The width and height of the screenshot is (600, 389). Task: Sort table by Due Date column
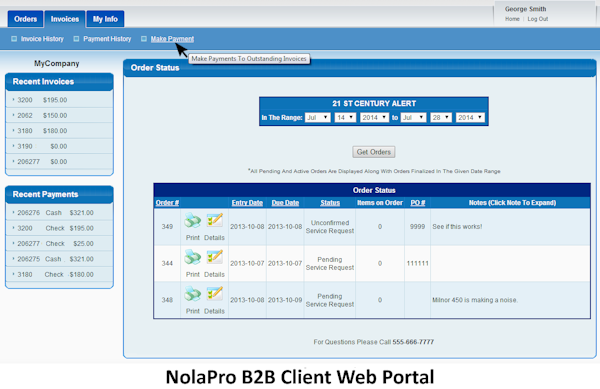tap(285, 203)
